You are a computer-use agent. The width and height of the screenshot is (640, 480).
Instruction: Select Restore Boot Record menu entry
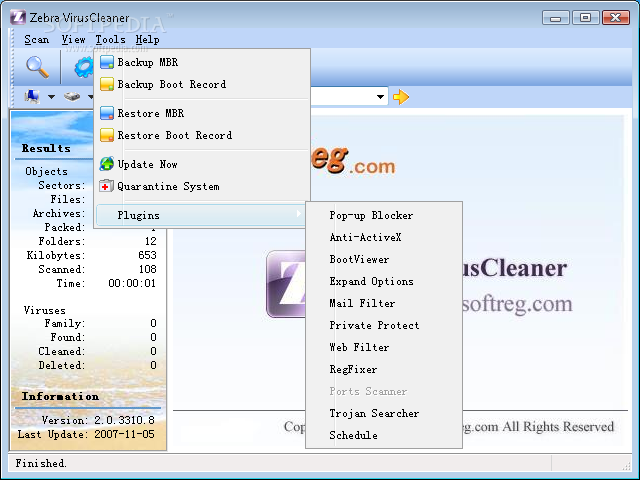(202, 135)
